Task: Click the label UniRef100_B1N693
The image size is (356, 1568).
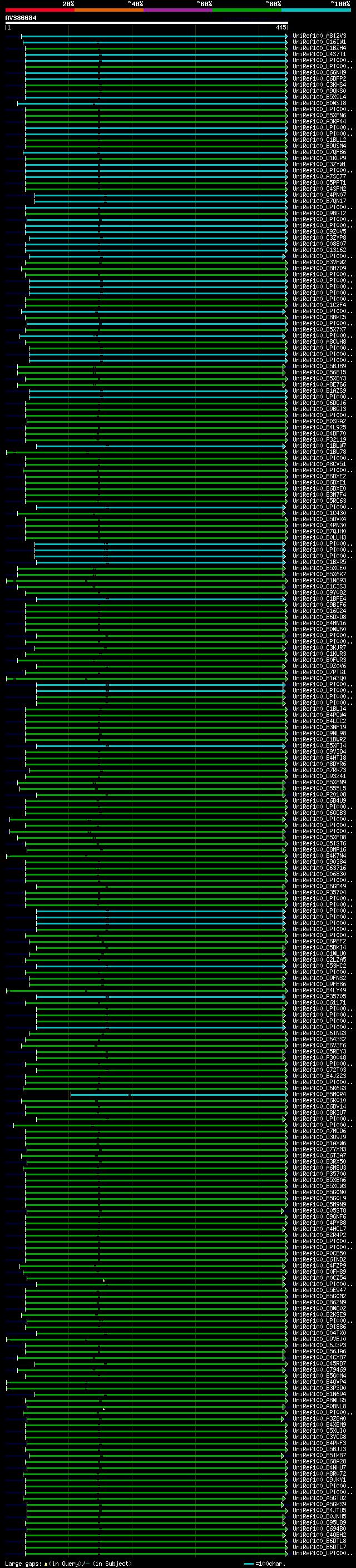Action: pyautogui.click(x=319, y=580)
